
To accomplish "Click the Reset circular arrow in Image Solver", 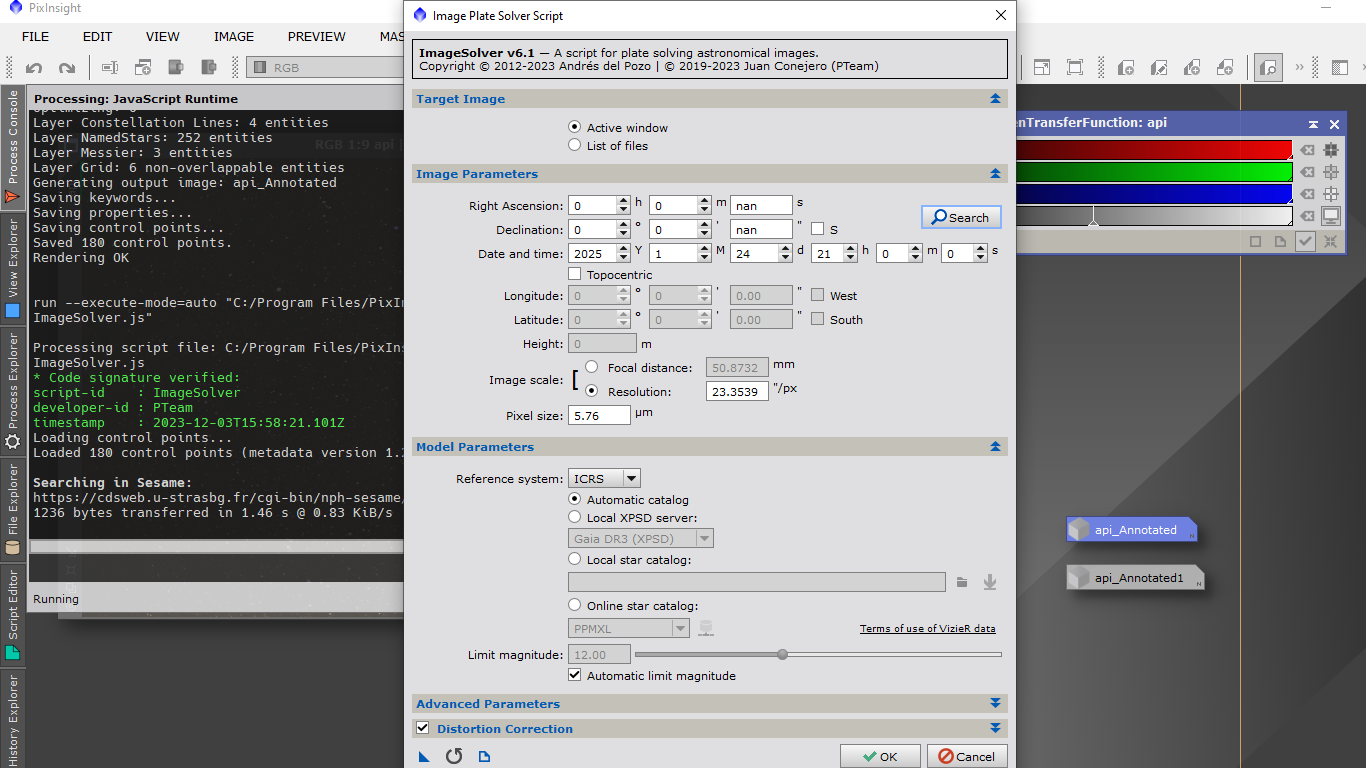I will (454, 757).
